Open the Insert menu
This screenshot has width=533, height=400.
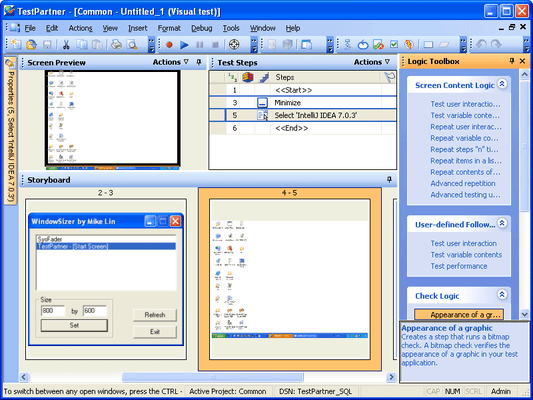click(137, 28)
